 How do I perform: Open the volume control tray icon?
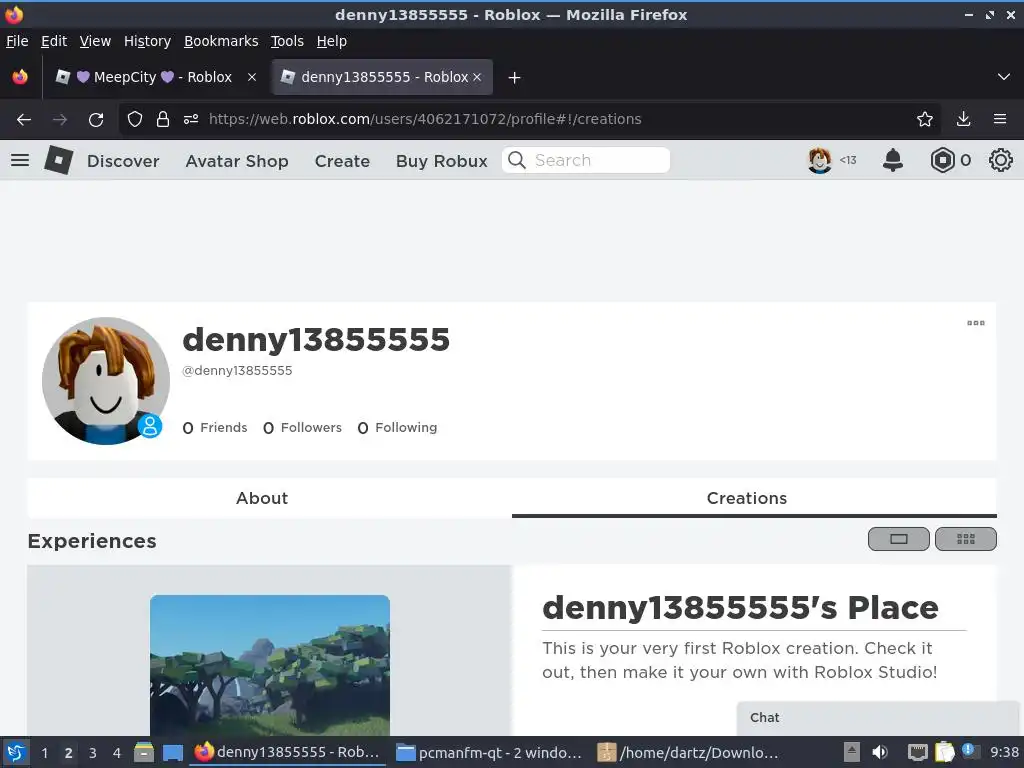point(880,752)
